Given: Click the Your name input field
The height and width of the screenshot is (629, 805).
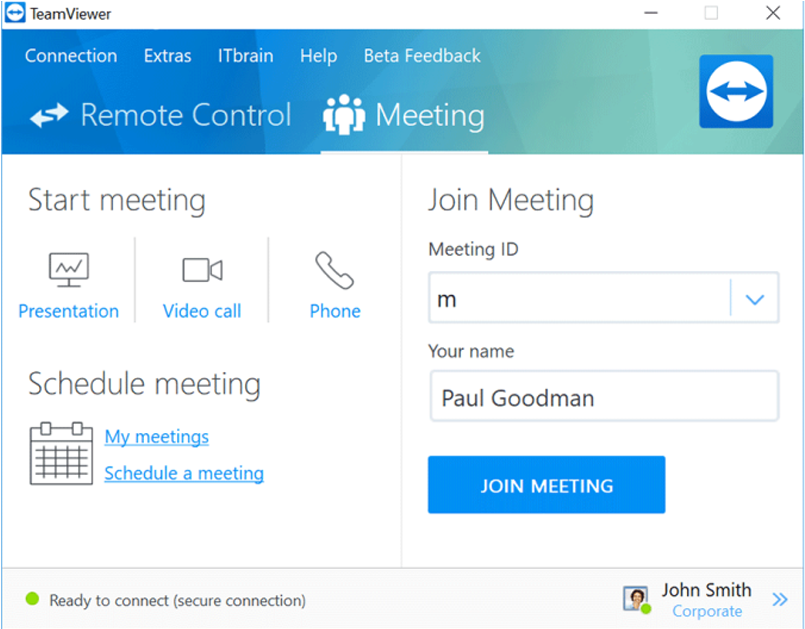Looking at the screenshot, I should click(603, 398).
